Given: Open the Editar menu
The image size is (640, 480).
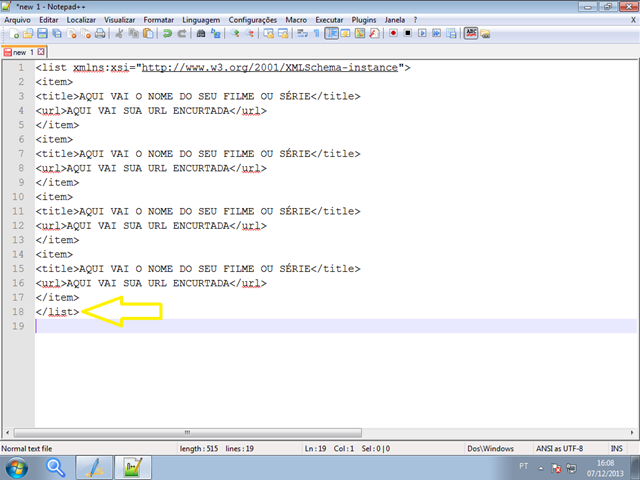Looking at the screenshot, I should point(49,20).
